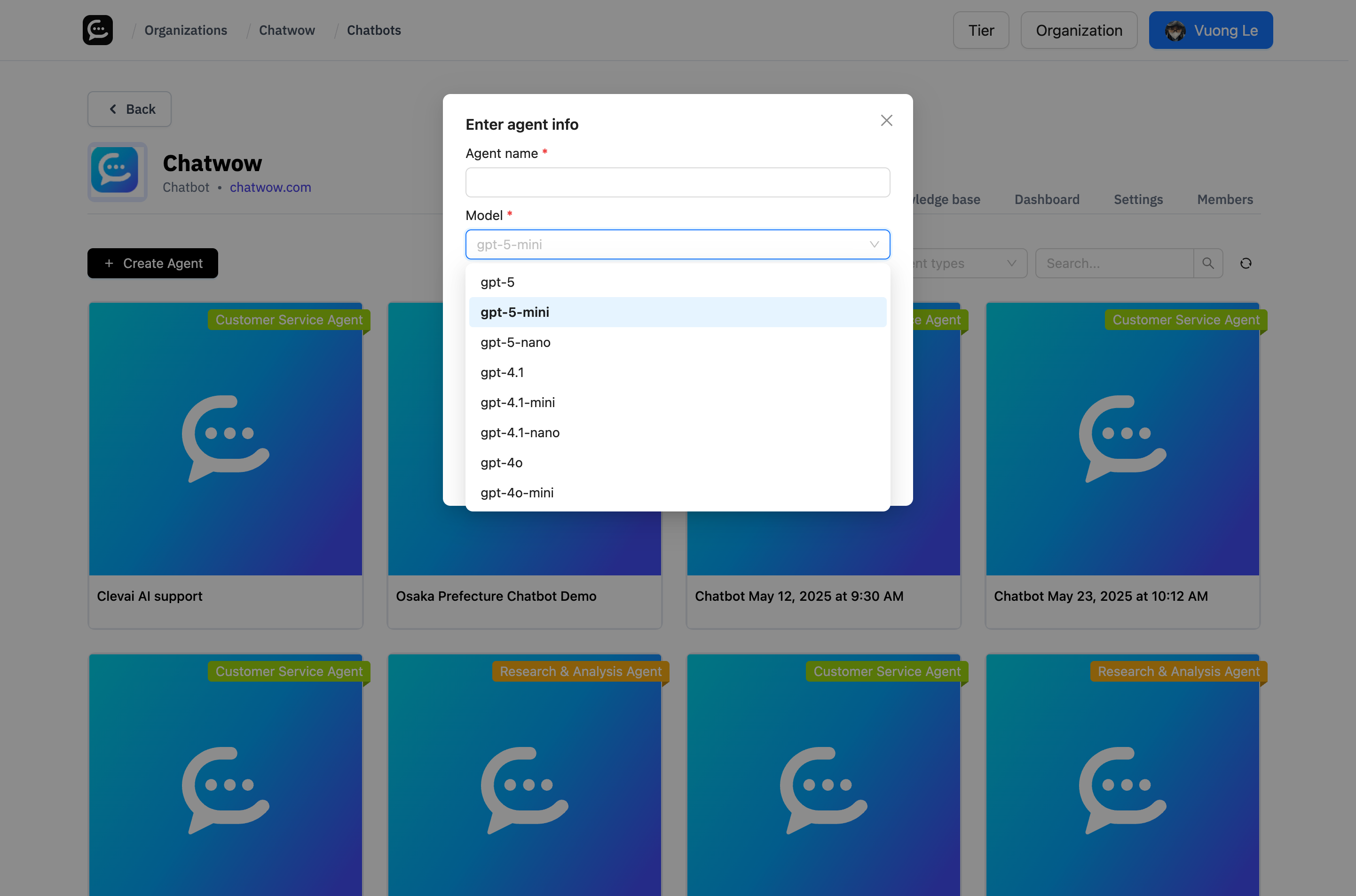Click the Chatwow logo icon in the top-left header
The height and width of the screenshot is (896, 1356).
point(97,30)
